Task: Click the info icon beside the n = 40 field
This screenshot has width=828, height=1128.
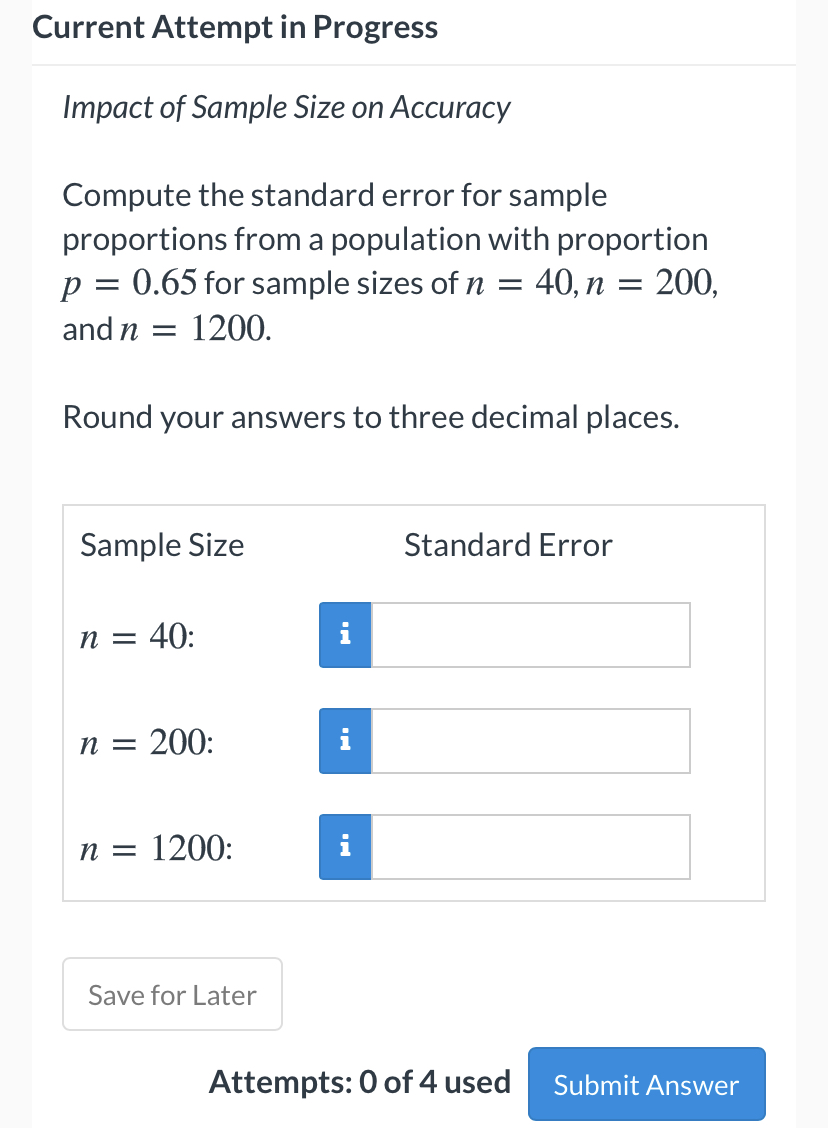Action: tap(344, 634)
